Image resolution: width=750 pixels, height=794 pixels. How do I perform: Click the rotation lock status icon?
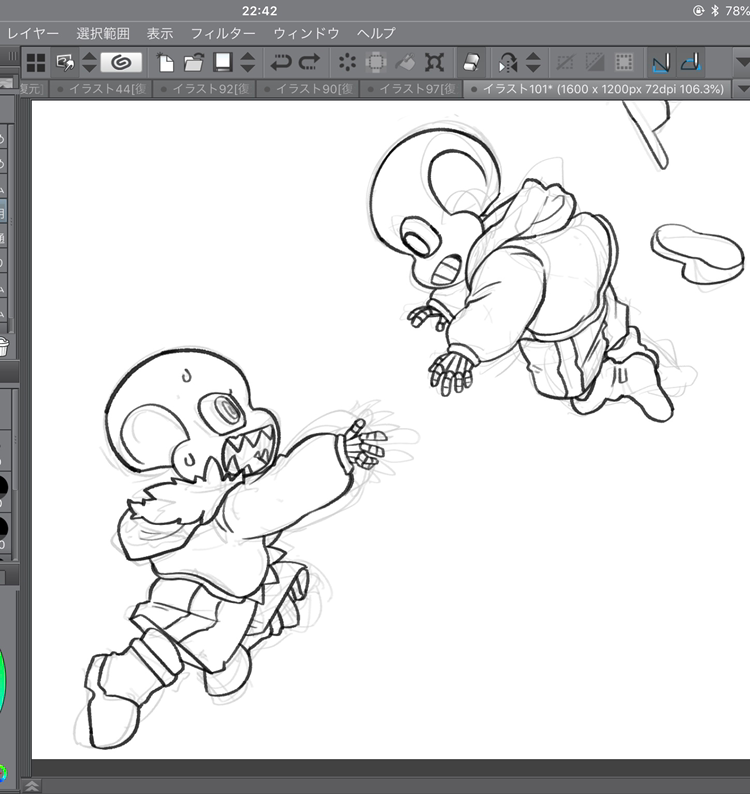coord(698,10)
